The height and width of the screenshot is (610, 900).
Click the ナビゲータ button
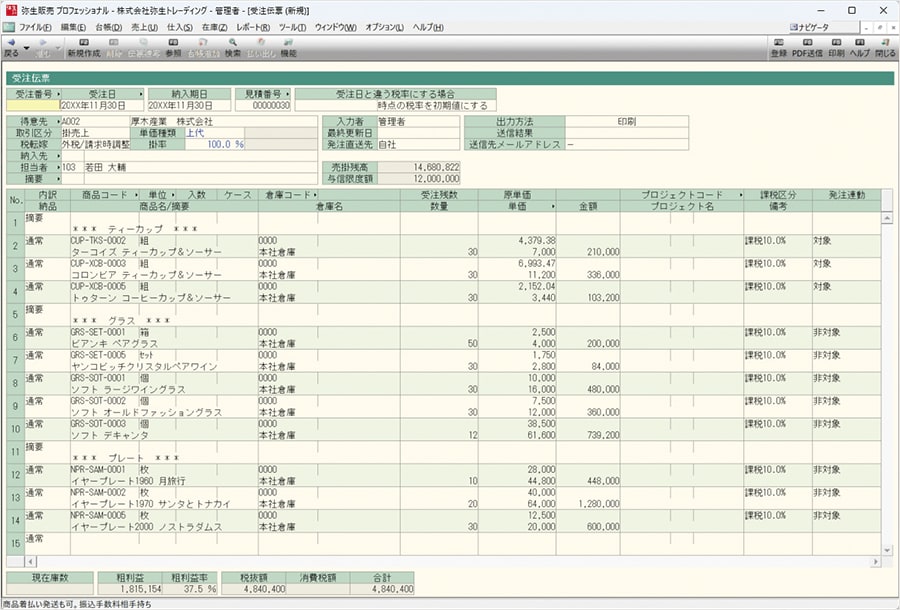[x=813, y=26]
